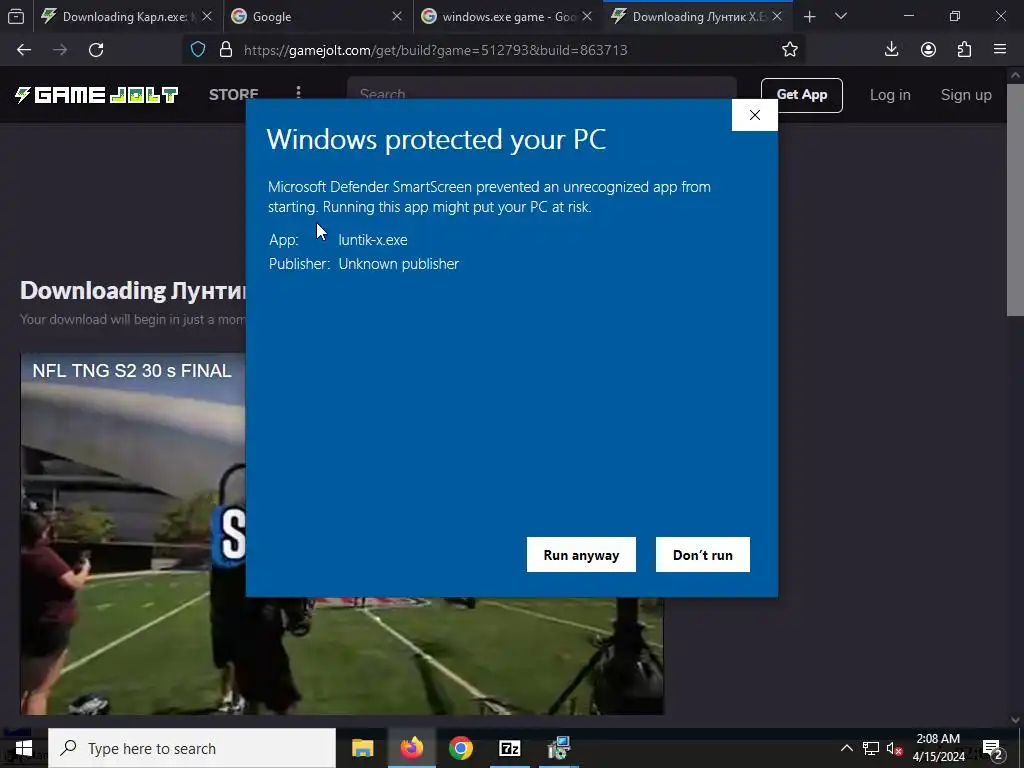Click the muted volume tray icon

pos(894,749)
